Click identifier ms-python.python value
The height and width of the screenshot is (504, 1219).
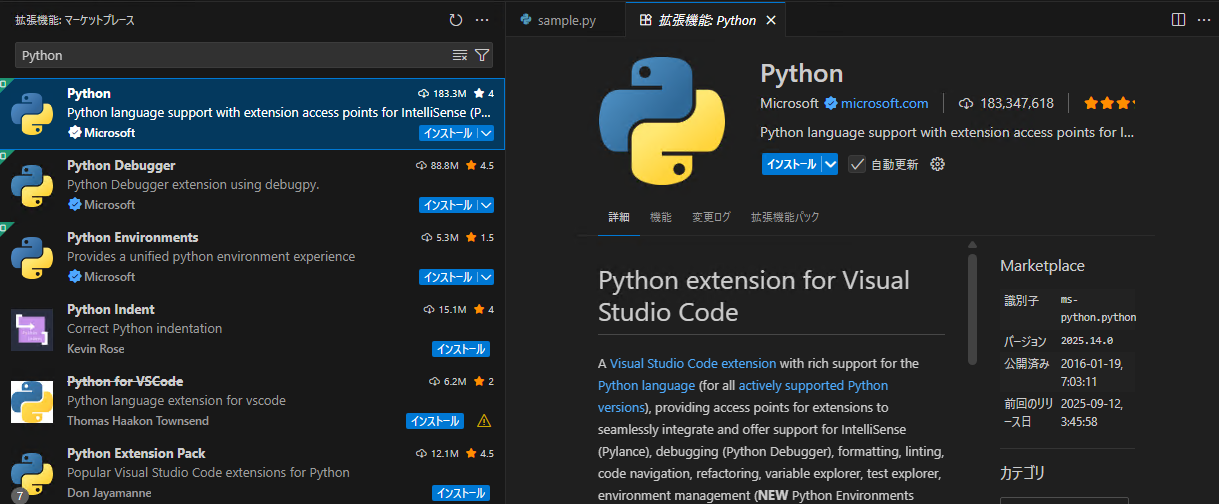[x=1098, y=308]
